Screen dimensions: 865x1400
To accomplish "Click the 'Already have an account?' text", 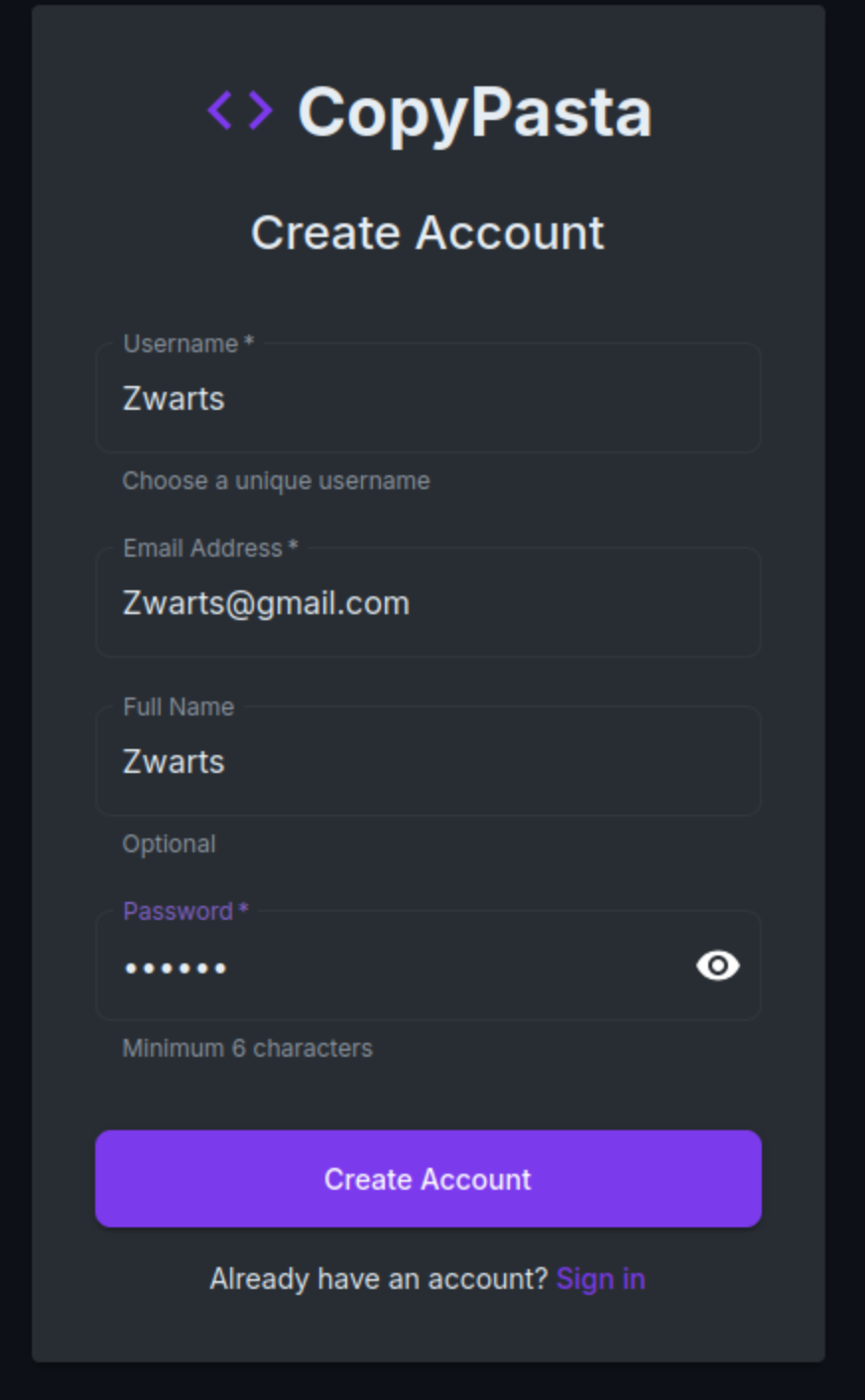I will pos(377,1279).
